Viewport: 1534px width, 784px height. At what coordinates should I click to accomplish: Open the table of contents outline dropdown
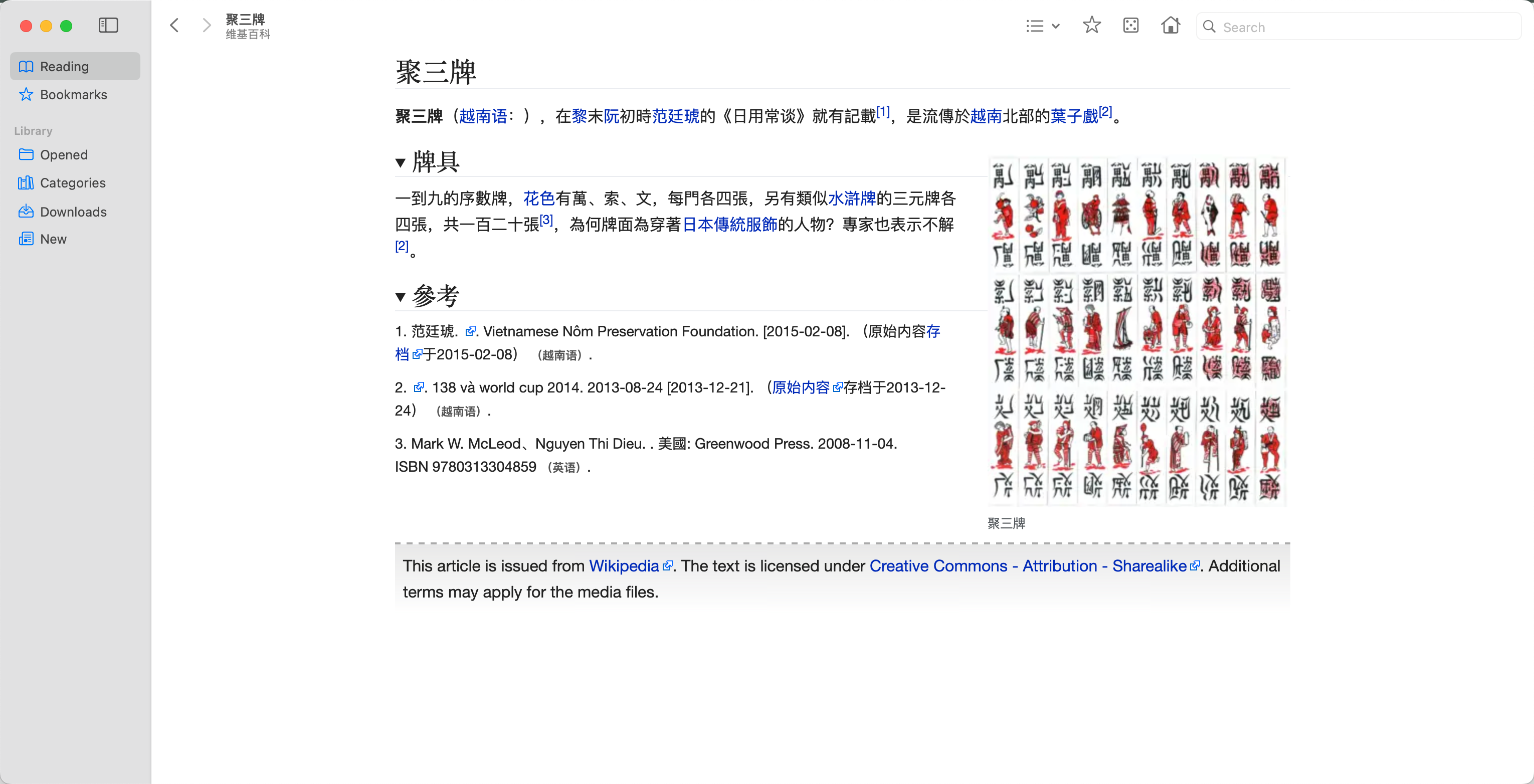click(1042, 26)
